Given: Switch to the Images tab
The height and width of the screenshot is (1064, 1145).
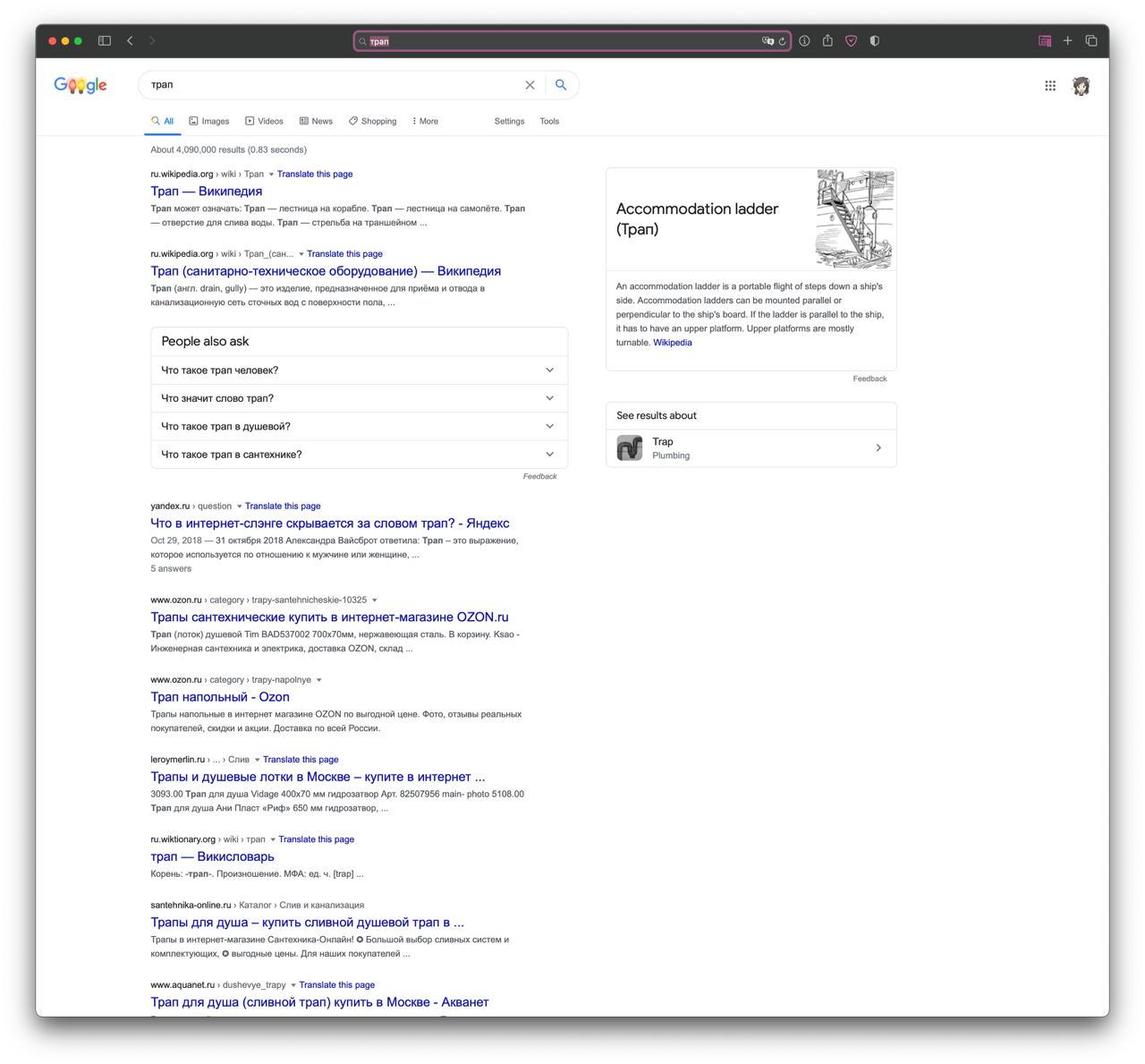Looking at the screenshot, I should (209, 121).
